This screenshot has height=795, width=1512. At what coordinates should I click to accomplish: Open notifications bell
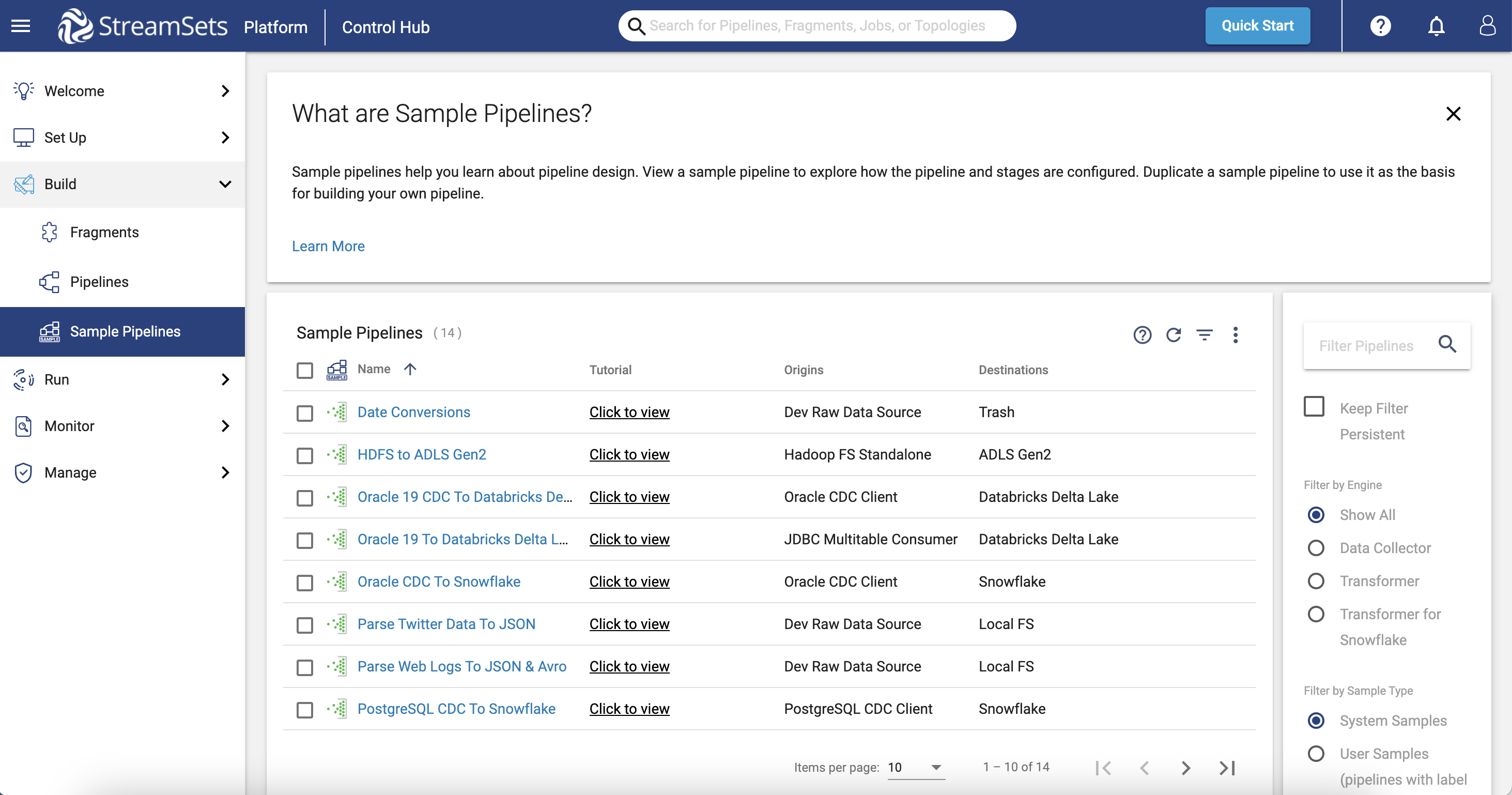[1435, 25]
